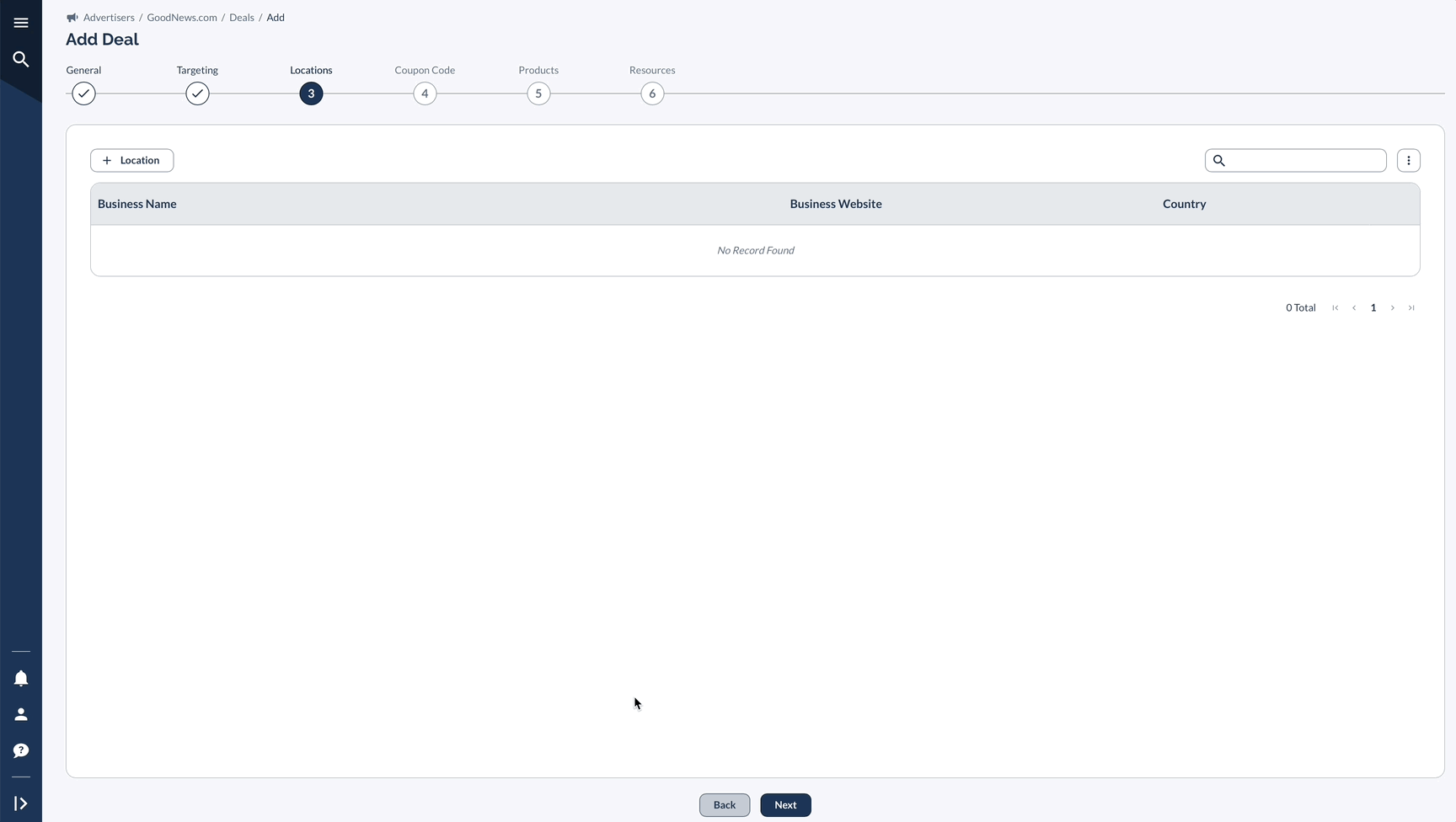Click the Add Deal page title
Viewport: 1456px width, 822px height.
[x=103, y=40]
